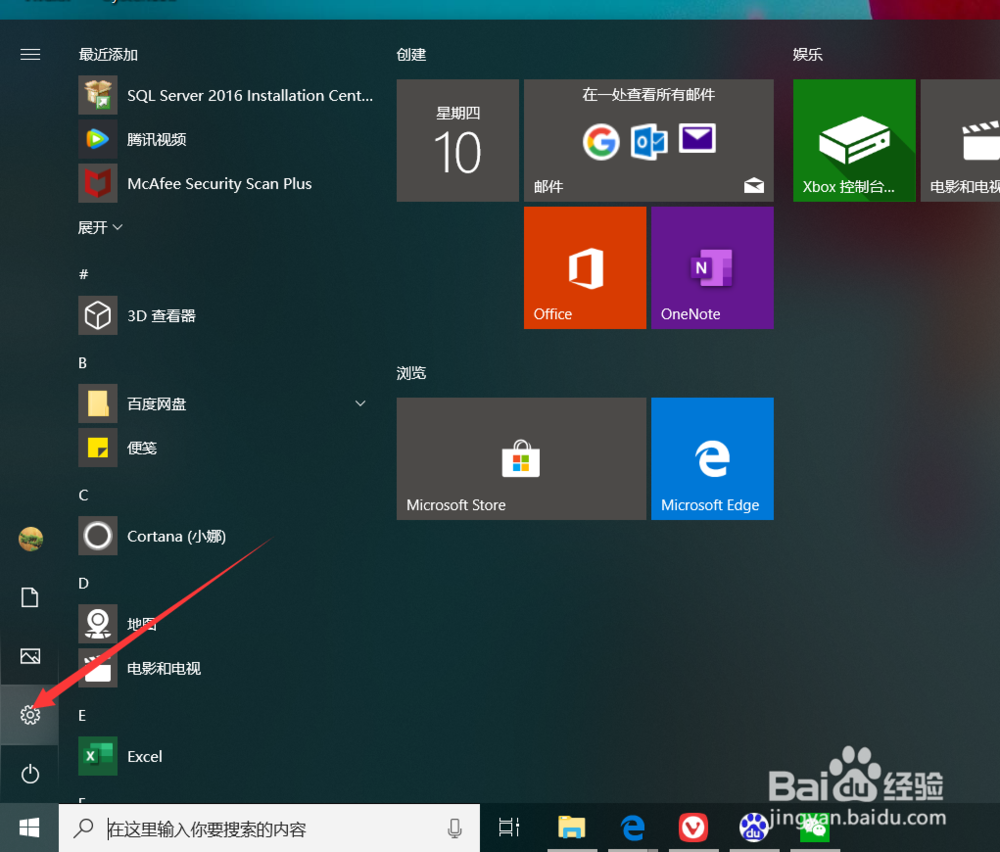Open the Start menu hamburger icon
Screen dimensions: 1000x852
[30, 55]
